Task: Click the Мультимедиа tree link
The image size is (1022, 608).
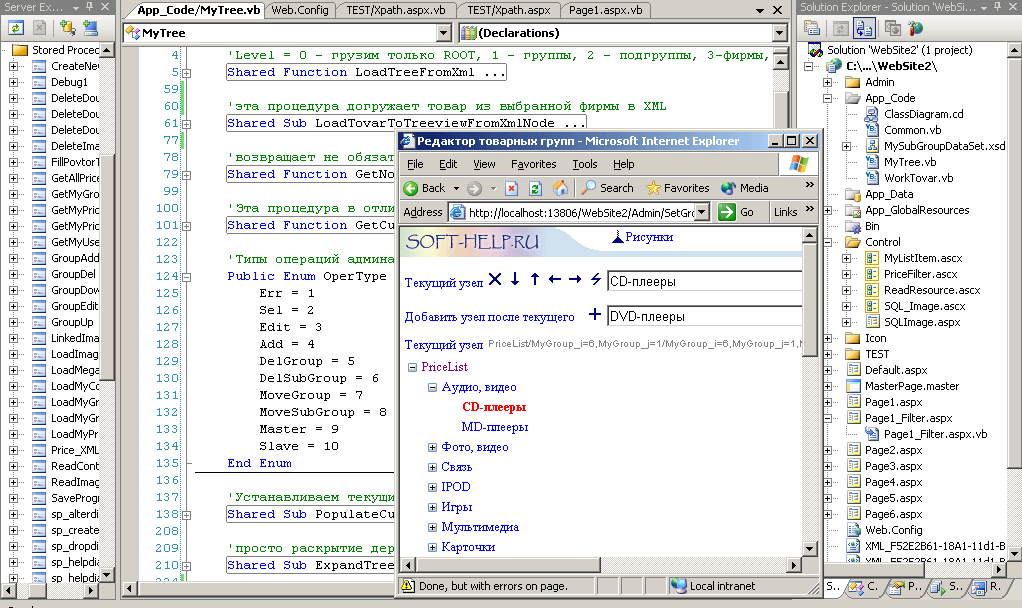Action: pos(480,527)
